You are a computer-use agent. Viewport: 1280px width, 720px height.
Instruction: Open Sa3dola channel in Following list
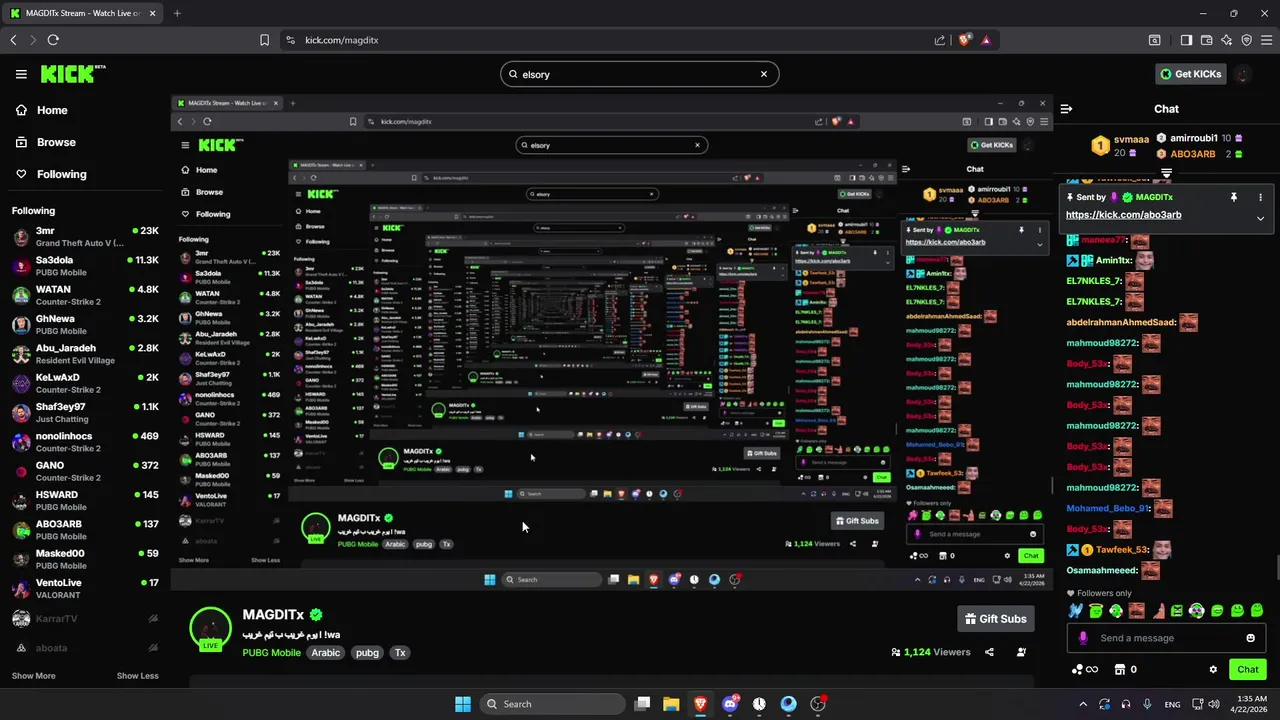[x=85, y=265]
